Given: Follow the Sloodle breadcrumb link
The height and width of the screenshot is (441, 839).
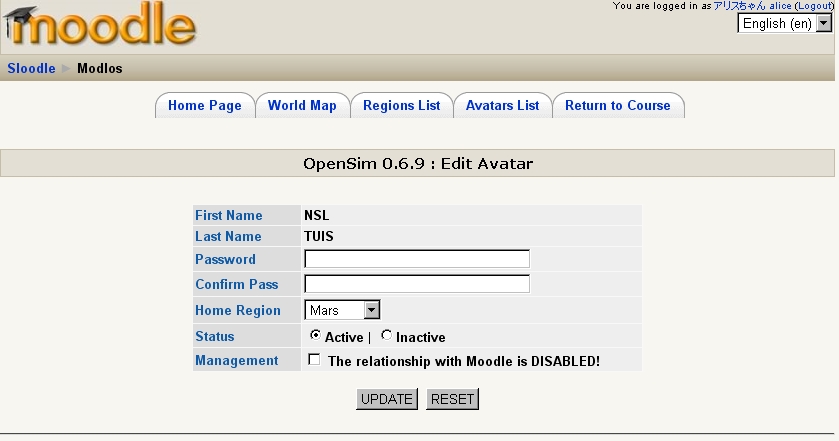Looking at the screenshot, I should pos(31,69).
